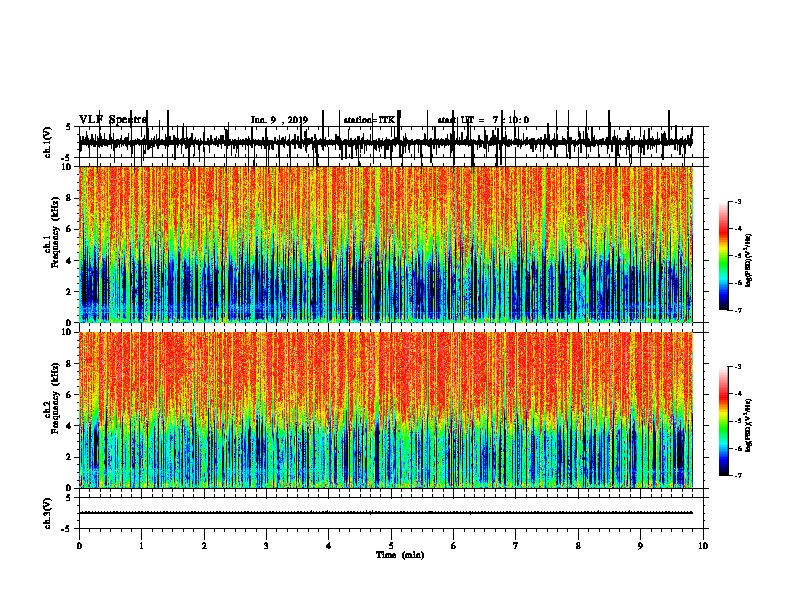Click the "1" minute tick label
This screenshot has width=792, height=612.
tap(141, 546)
